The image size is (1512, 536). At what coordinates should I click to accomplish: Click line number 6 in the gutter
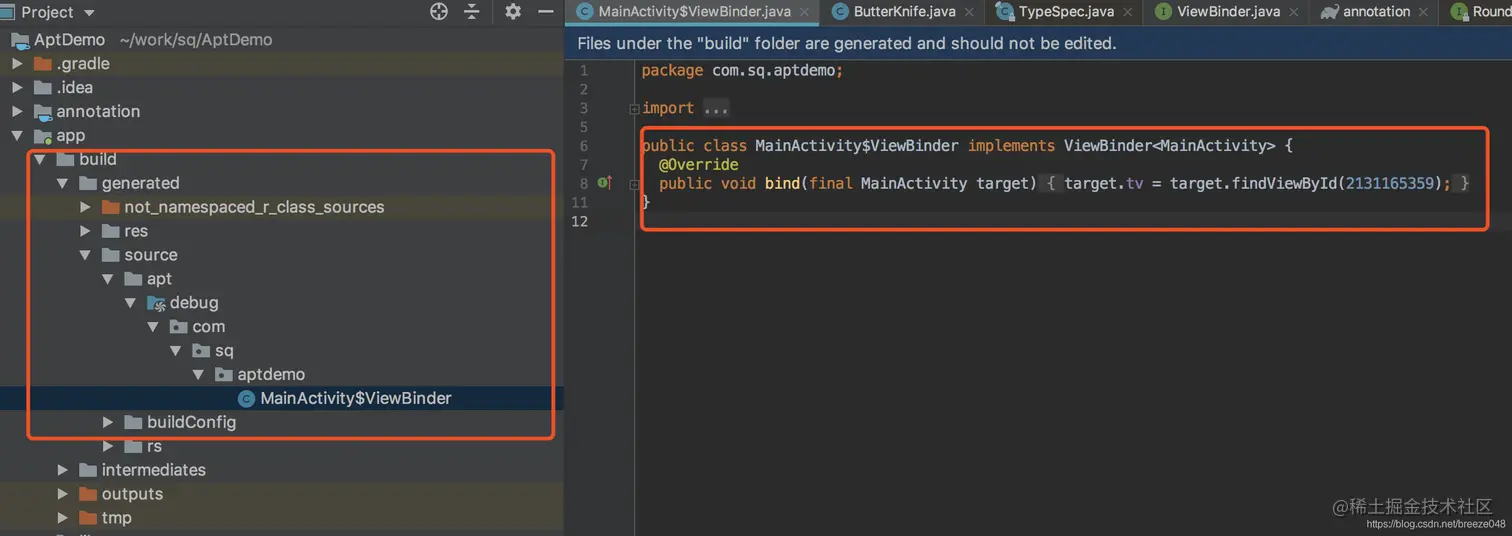583,146
